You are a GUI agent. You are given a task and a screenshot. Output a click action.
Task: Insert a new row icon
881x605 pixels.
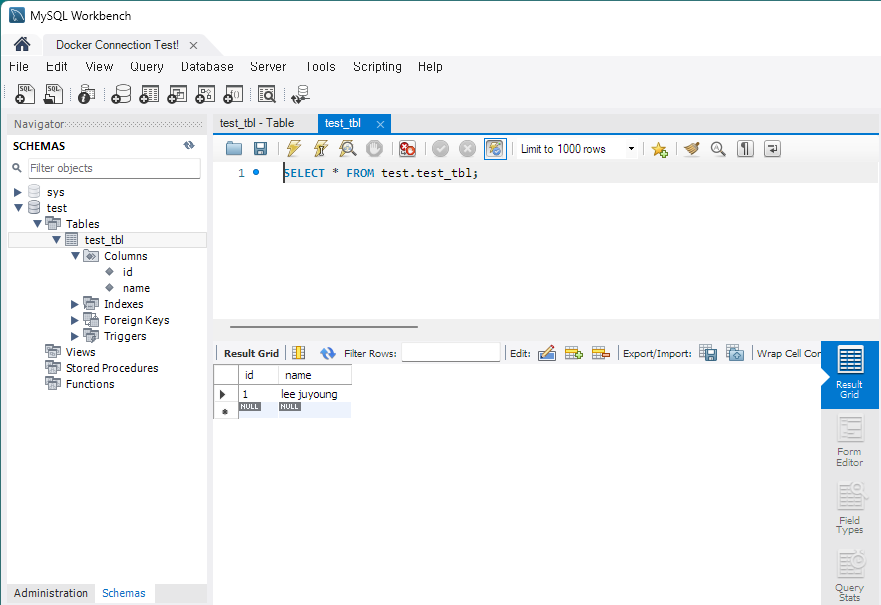tap(574, 353)
